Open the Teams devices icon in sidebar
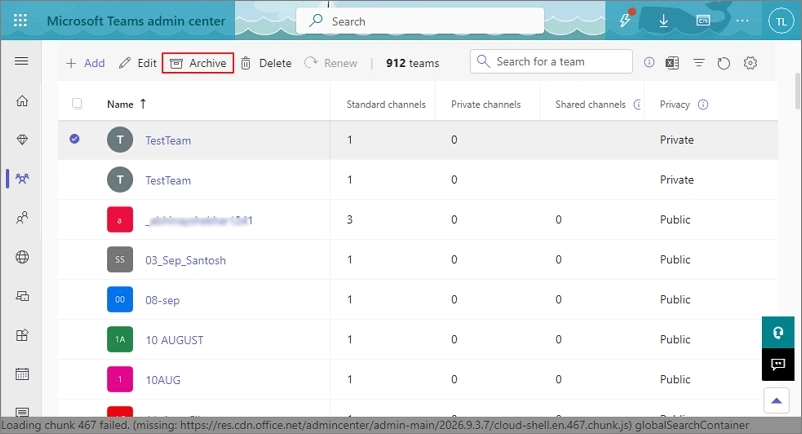This screenshot has width=802, height=434. (x=22, y=296)
